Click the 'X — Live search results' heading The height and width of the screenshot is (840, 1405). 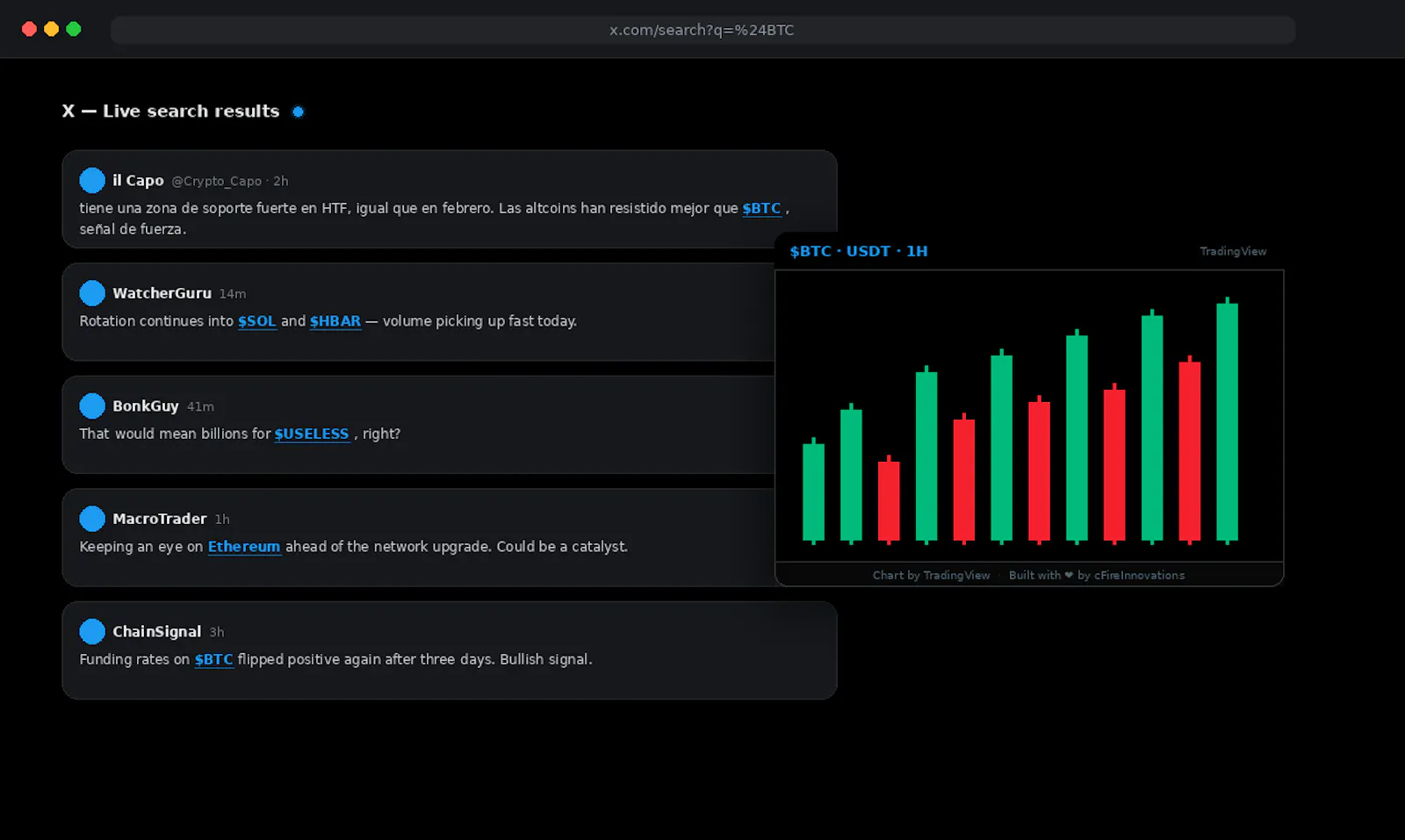(x=170, y=111)
